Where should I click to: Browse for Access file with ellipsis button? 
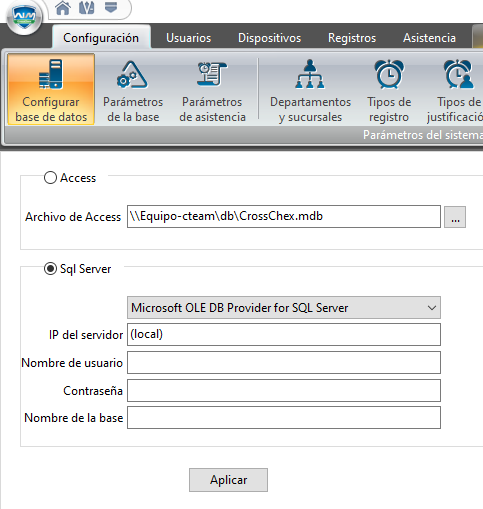click(455, 217)
